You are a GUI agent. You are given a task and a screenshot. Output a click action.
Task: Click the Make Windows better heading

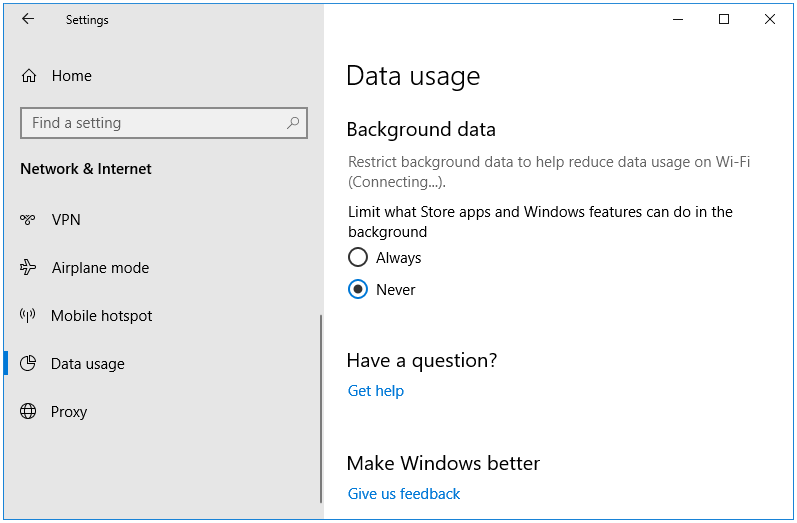(443, 463)
